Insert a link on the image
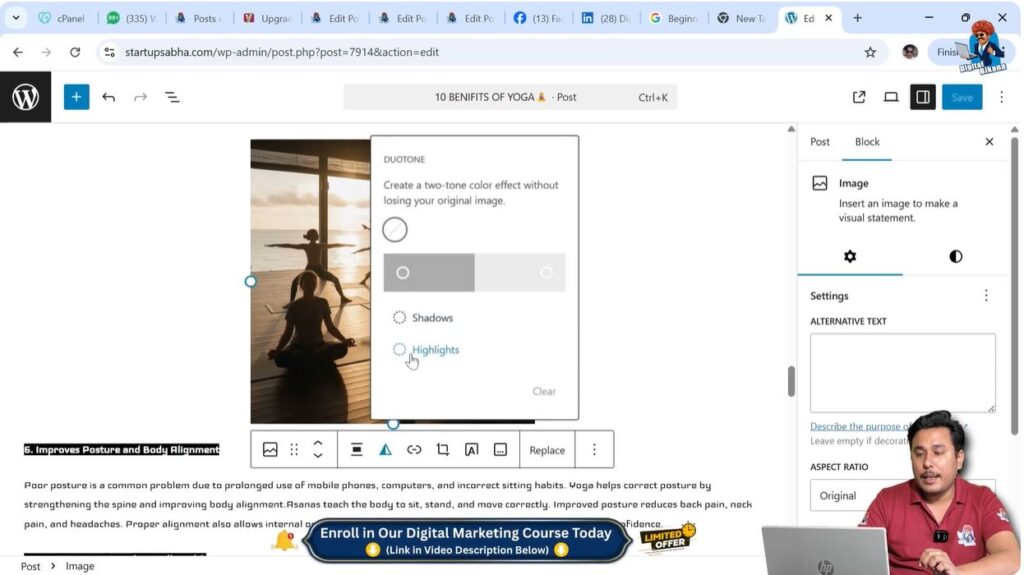This screenshot has height=575, width=1024. point(414,450)
